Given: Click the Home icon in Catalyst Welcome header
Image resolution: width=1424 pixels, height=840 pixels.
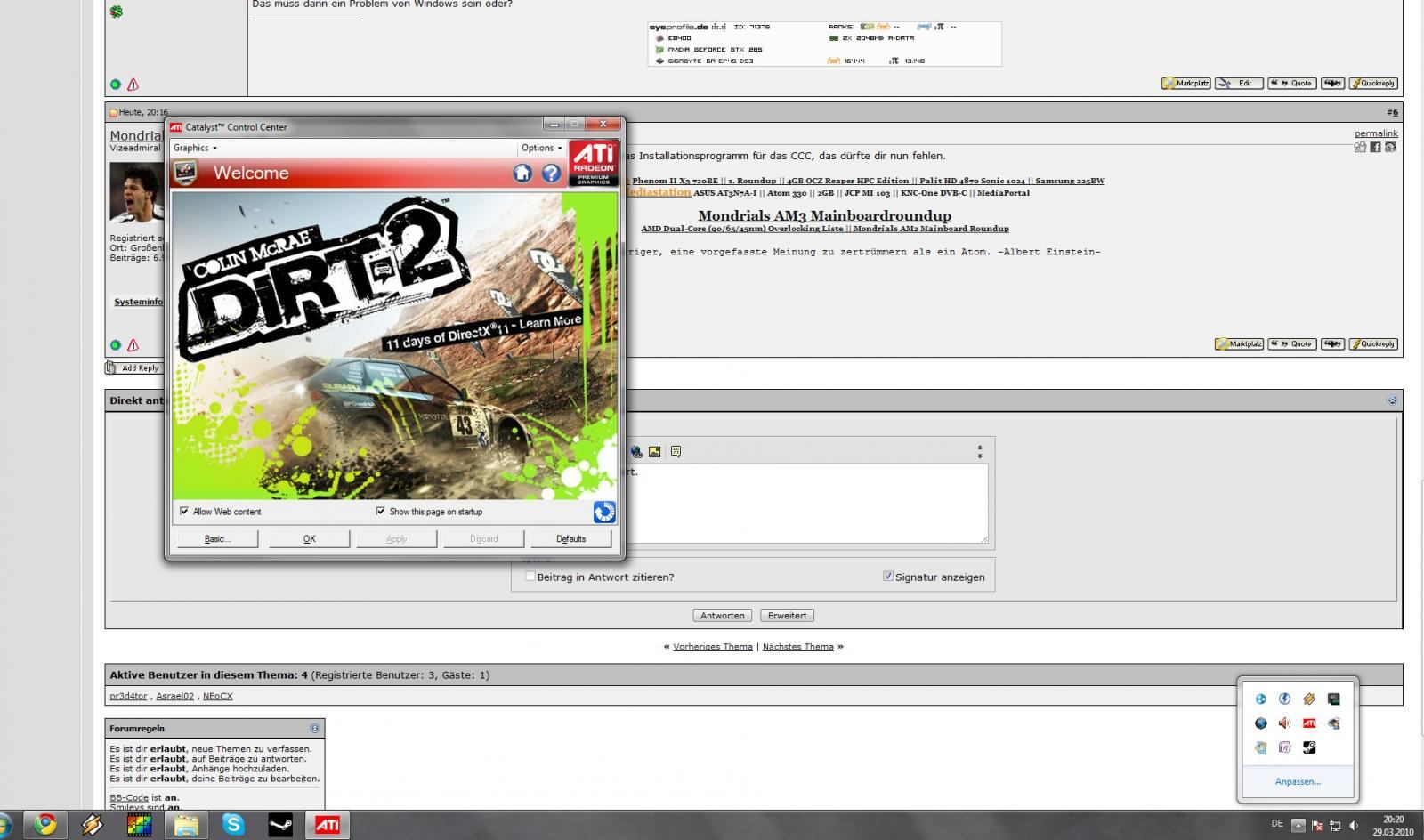Looking at the screenshot, I should (x=522, y=173).
